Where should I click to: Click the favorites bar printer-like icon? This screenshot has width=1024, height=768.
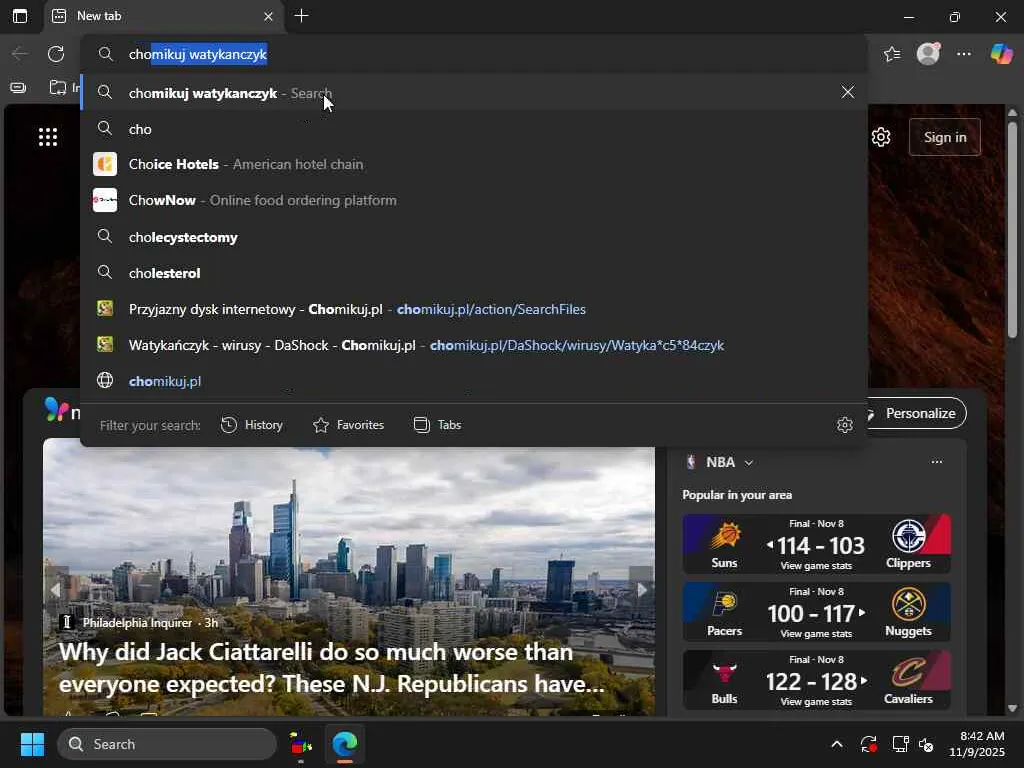pos(18,88)
